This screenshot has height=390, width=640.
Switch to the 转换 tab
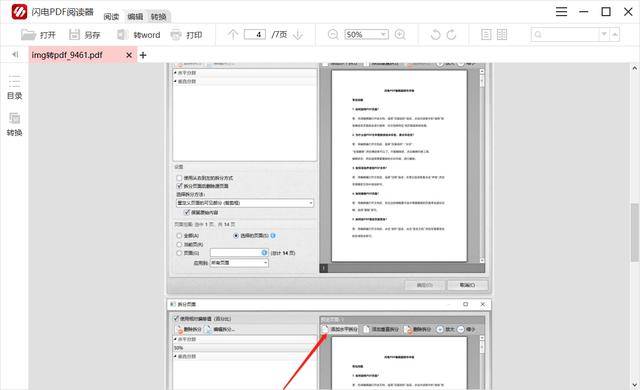(x=158, y=17)
